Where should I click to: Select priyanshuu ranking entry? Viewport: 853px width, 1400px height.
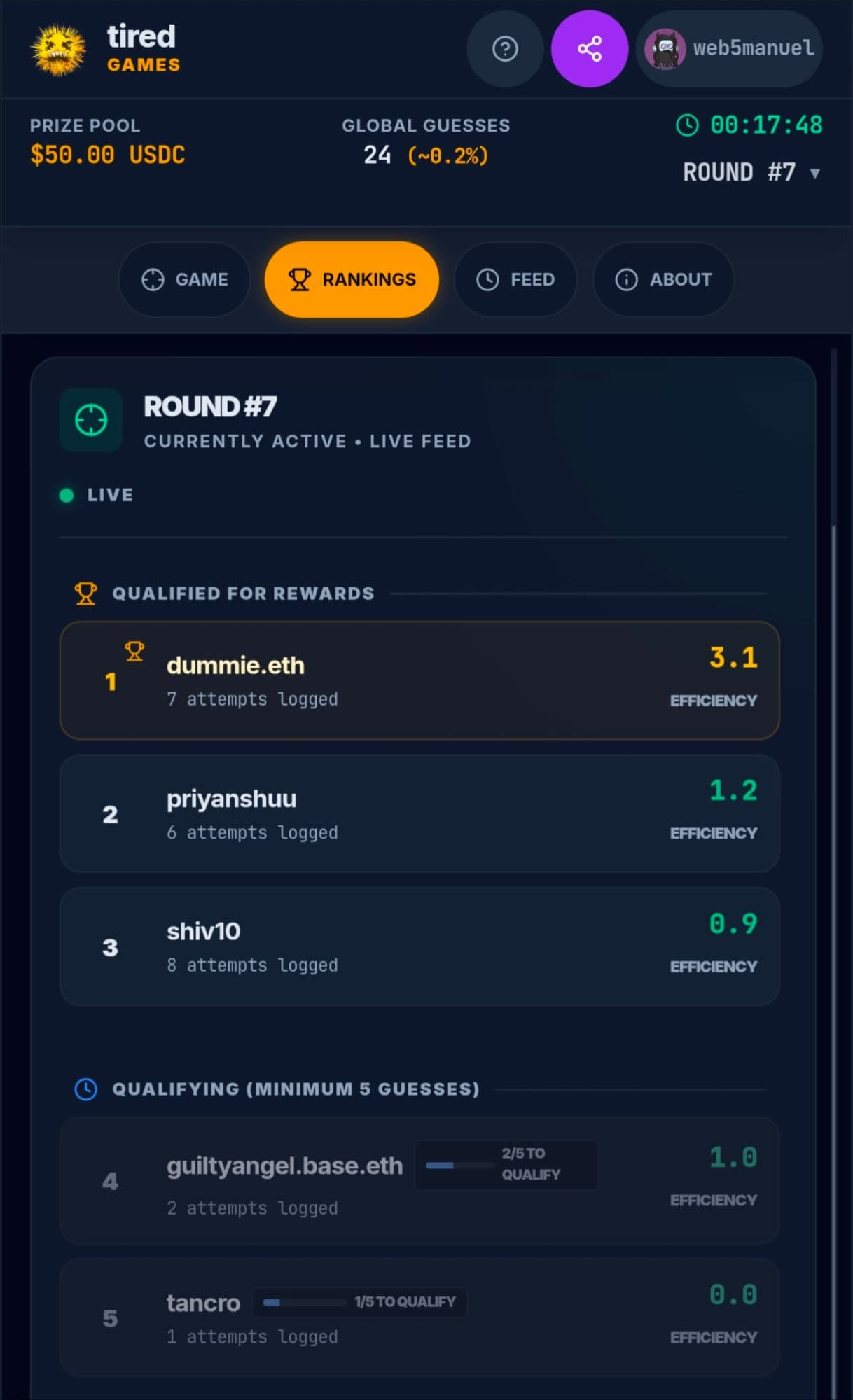(419, 813)
